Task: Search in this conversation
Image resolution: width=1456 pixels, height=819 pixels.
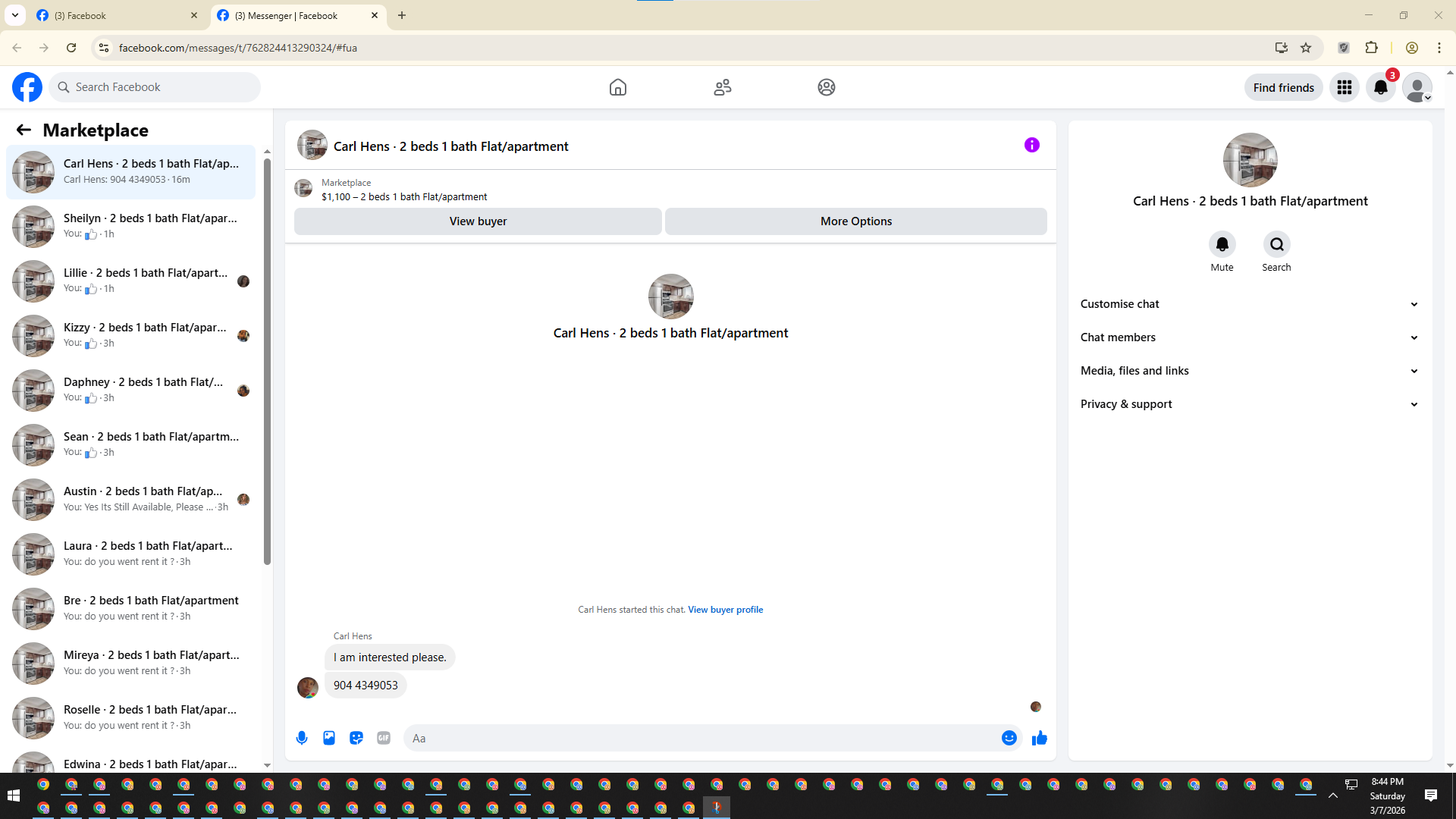Action: pos(1277,244)
